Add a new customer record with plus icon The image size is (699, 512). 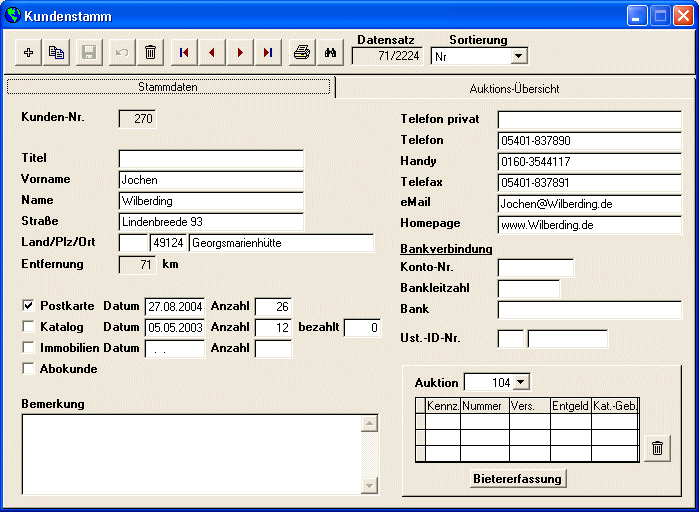[x=29, y=53]
